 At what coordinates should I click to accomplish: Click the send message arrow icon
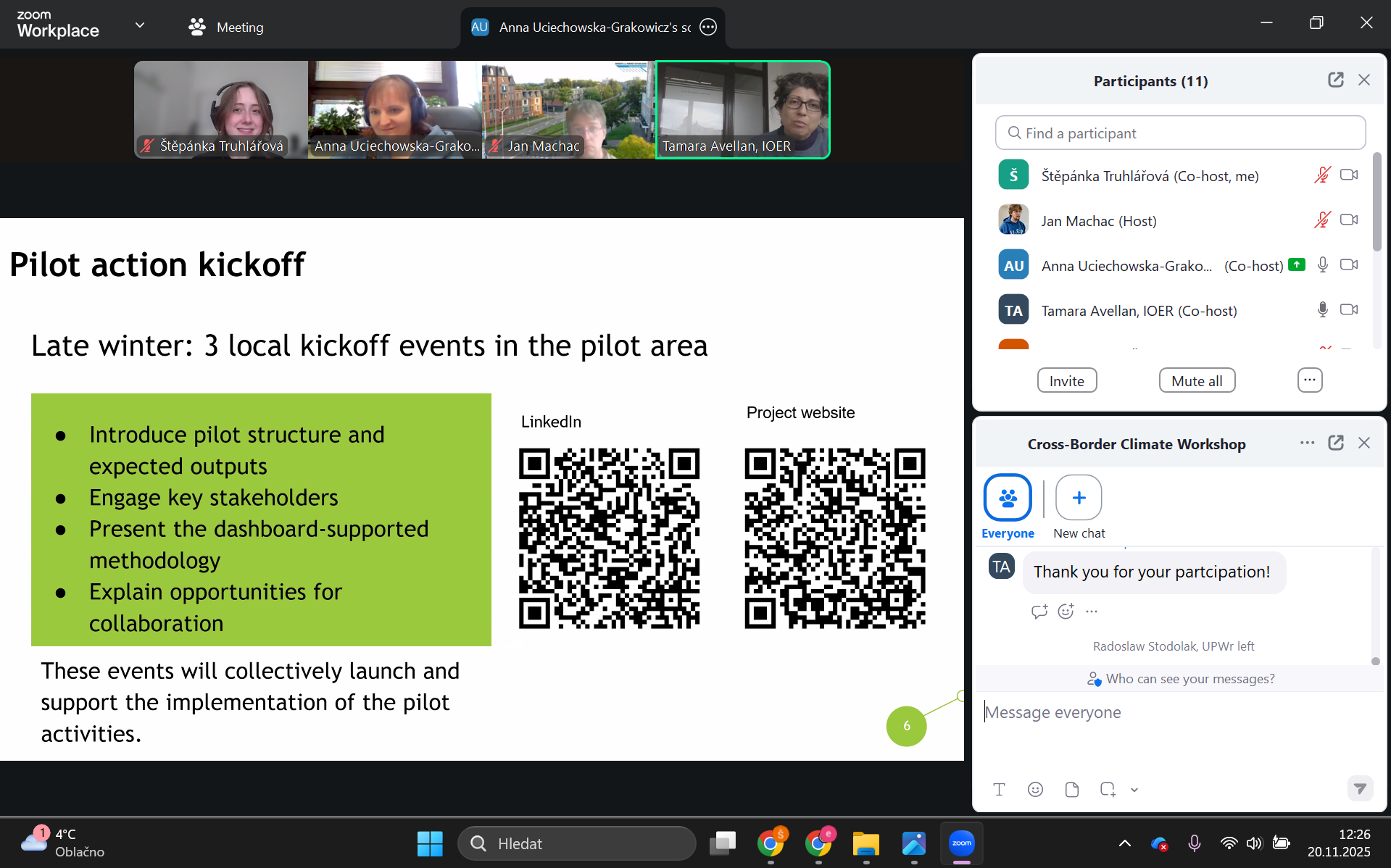pyautogui.click(x=1360, y=788)
